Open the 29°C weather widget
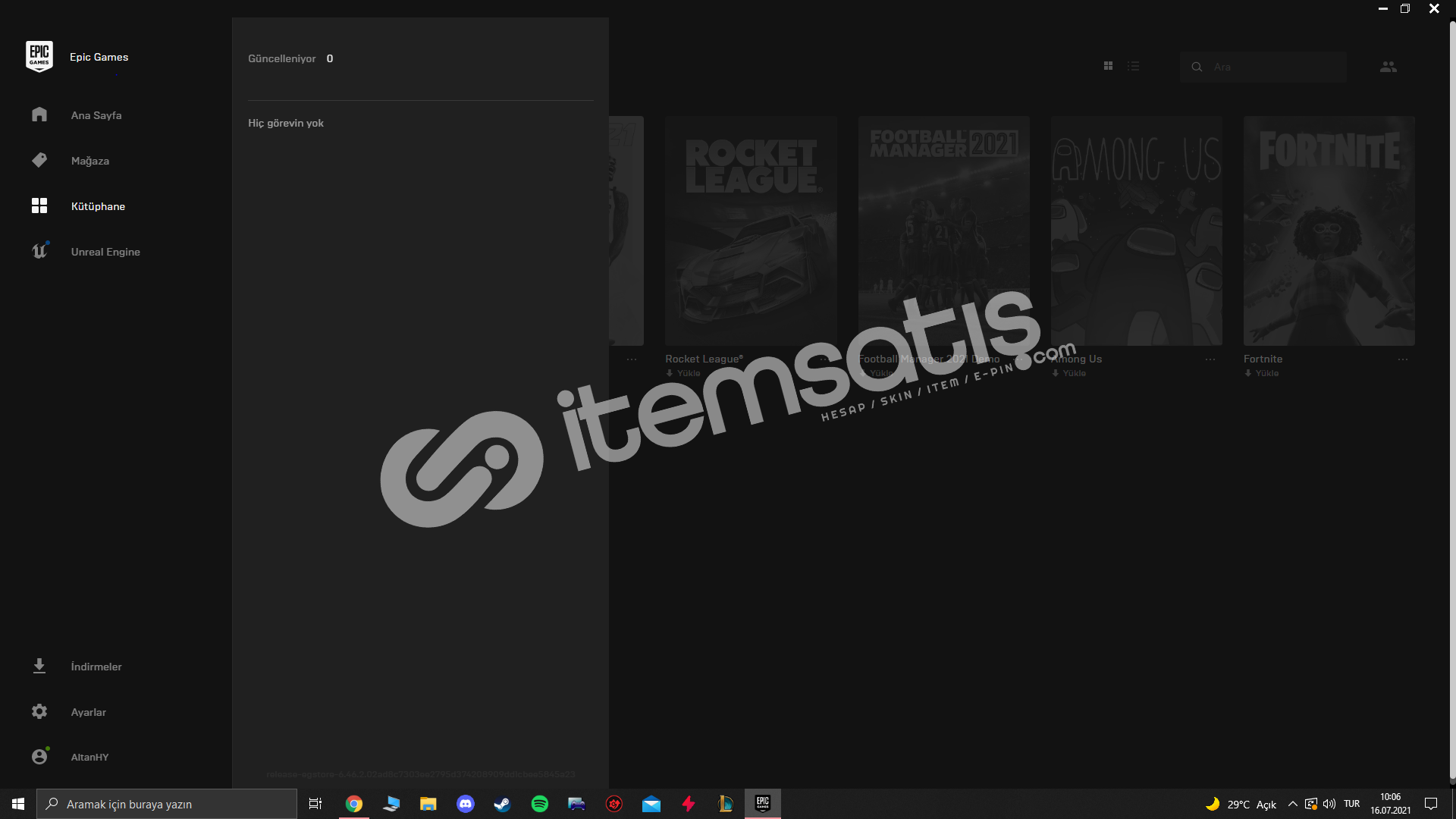This screenshot has height=819, width=1456. [x=1241, y=804]
